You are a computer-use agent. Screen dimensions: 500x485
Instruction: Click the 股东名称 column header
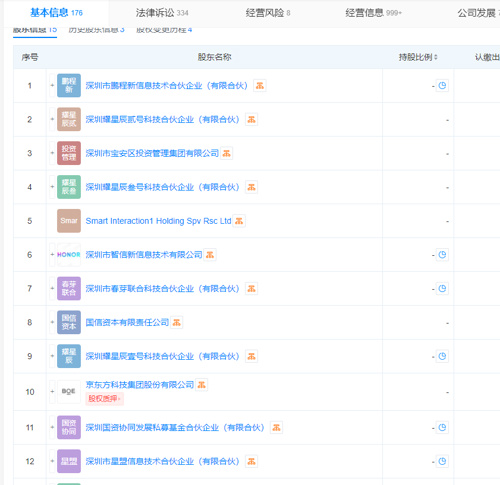click(x=214, y=57)
